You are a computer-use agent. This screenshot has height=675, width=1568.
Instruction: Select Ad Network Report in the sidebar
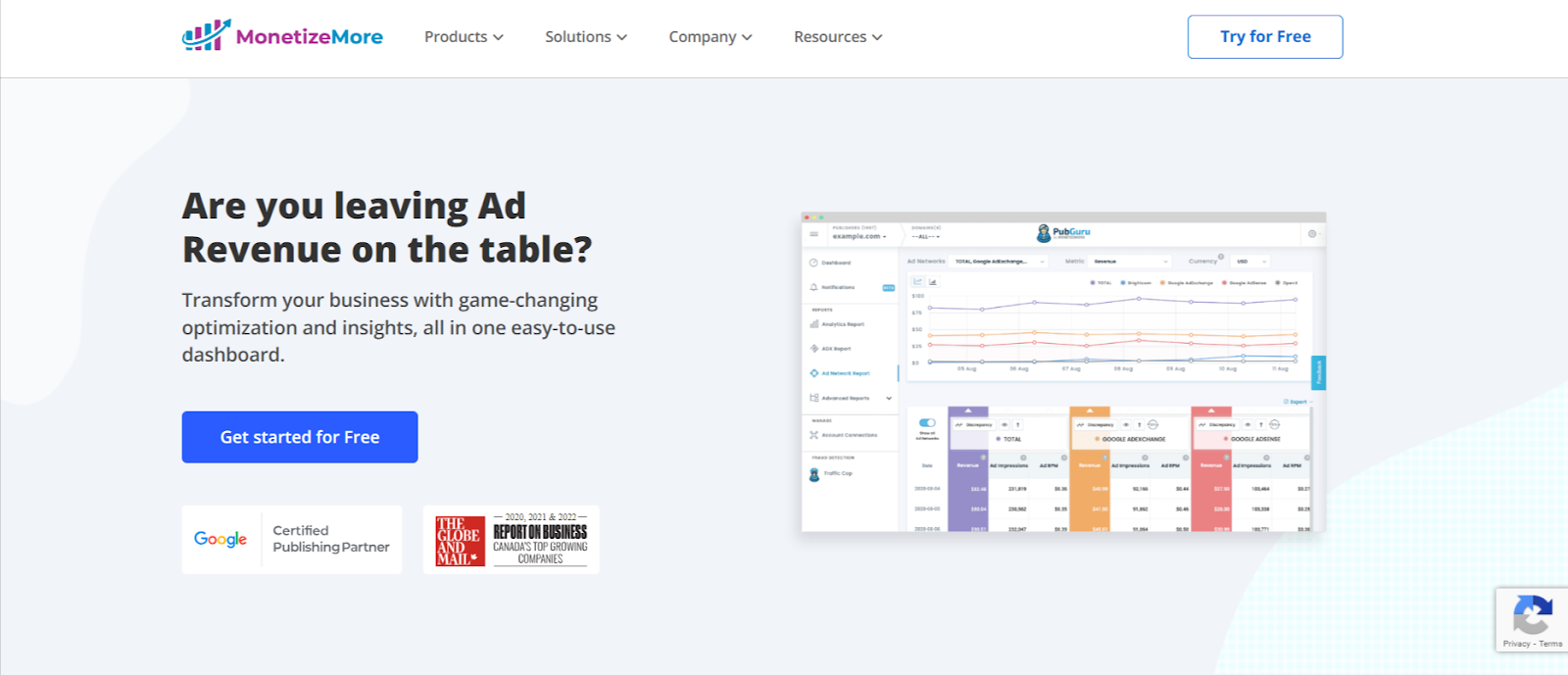click(x=840, y=373)
